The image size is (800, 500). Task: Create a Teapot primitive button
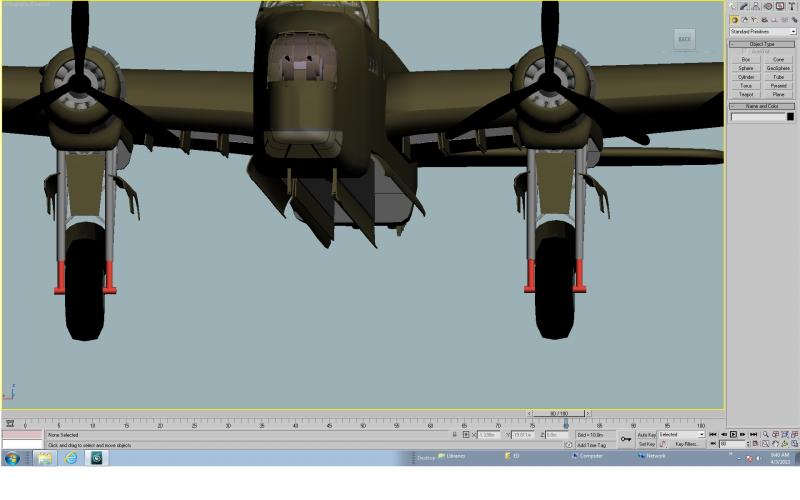click(746, 94)
